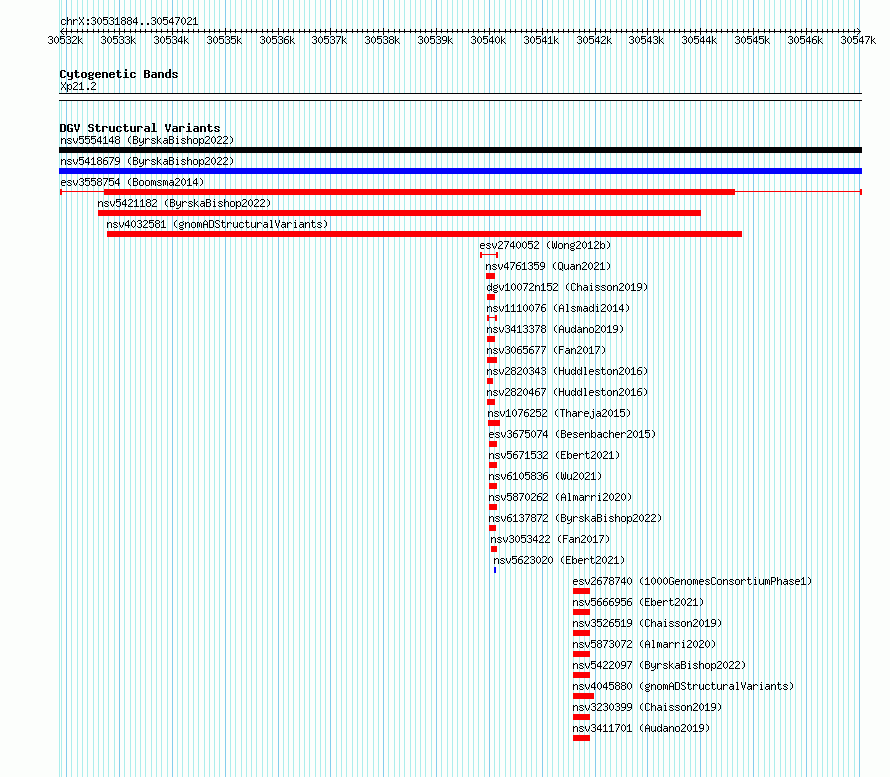This screenshot has width=890, height=777.
Task: Click the nsv5554148 (ByrskaBishop2022) label
Action: point(147,140)
